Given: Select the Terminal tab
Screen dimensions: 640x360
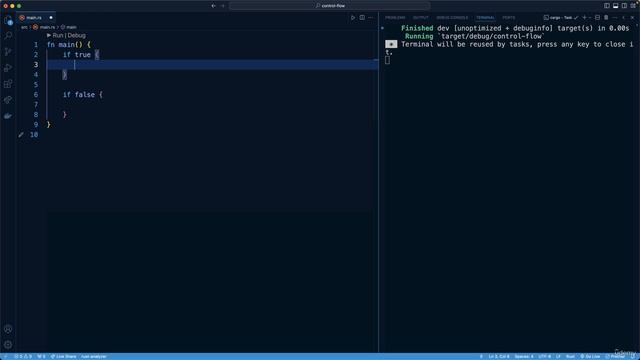Looking at the screenshot, I should coord(485,18).
